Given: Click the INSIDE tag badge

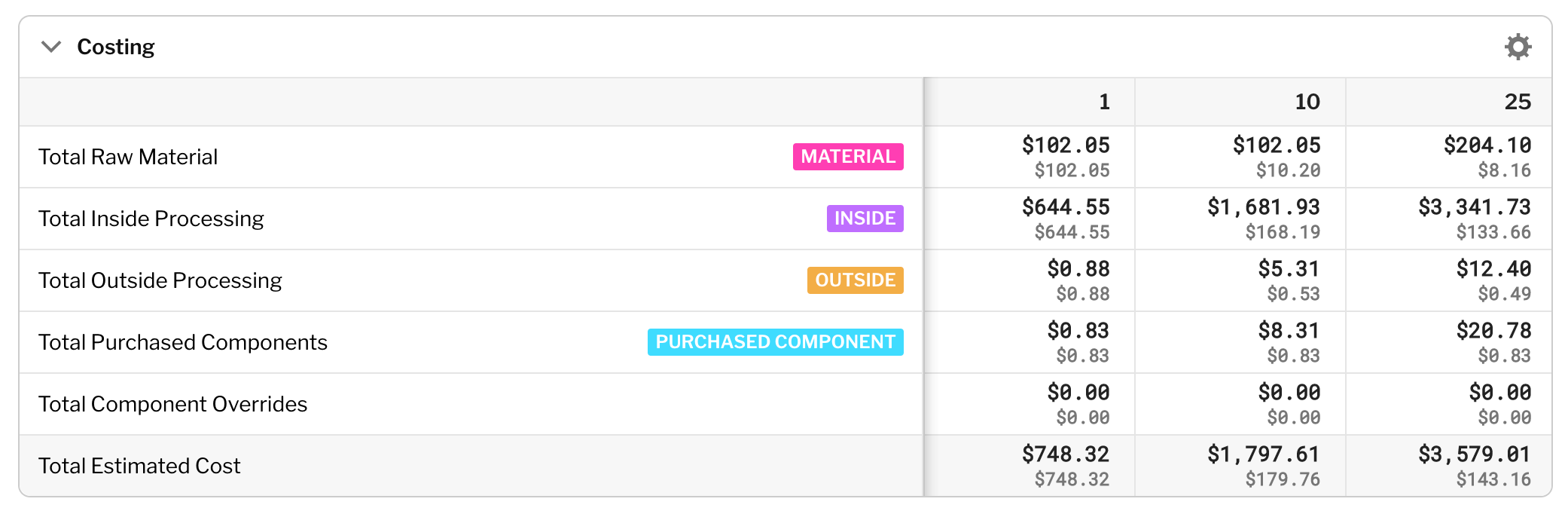Looking at the screenshot, I should point(864,219).
